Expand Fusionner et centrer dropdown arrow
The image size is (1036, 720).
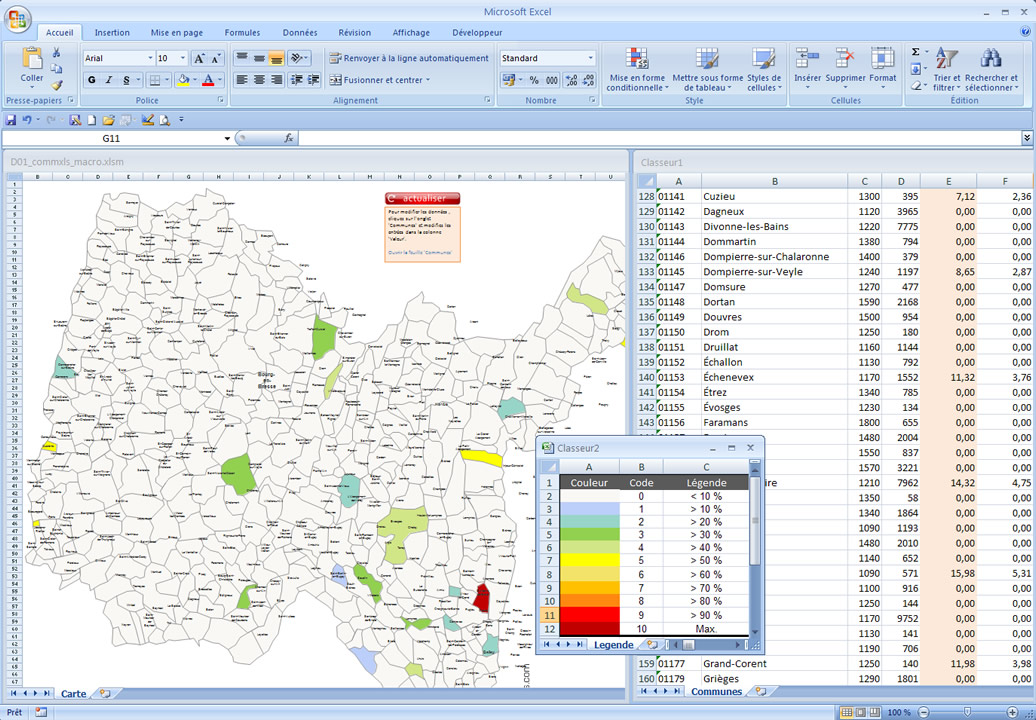coord(428,80)
